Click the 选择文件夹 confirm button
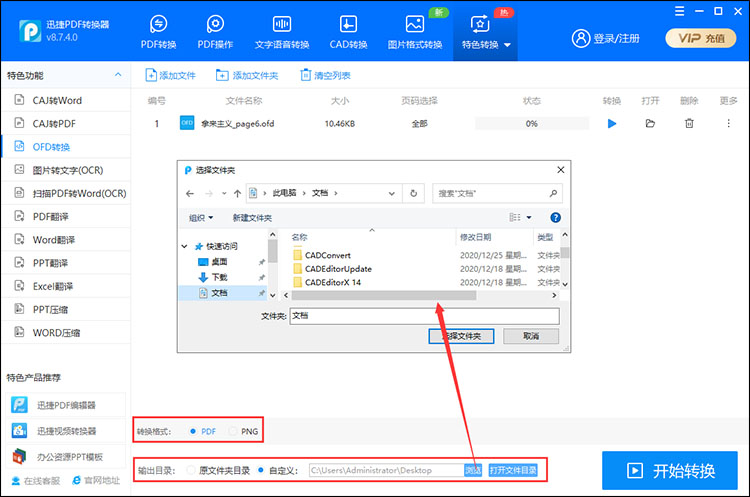The width and height of the screenshot is (750, 497). pyautogui.click(x=461, y=336)
